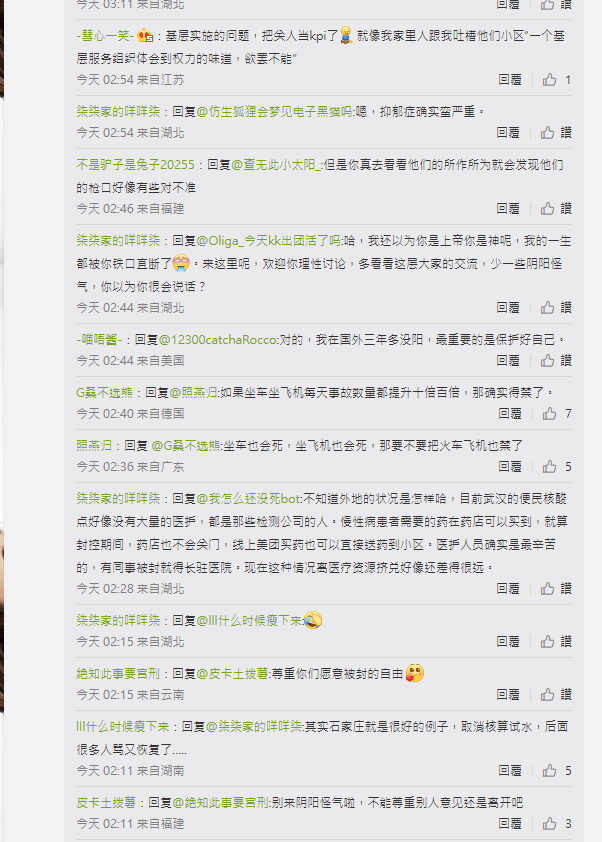The width and height of the screenshot is (602, 842).
Task: Reply to 照燕归's comment from 广东
Action: click(x=510, y=467)
